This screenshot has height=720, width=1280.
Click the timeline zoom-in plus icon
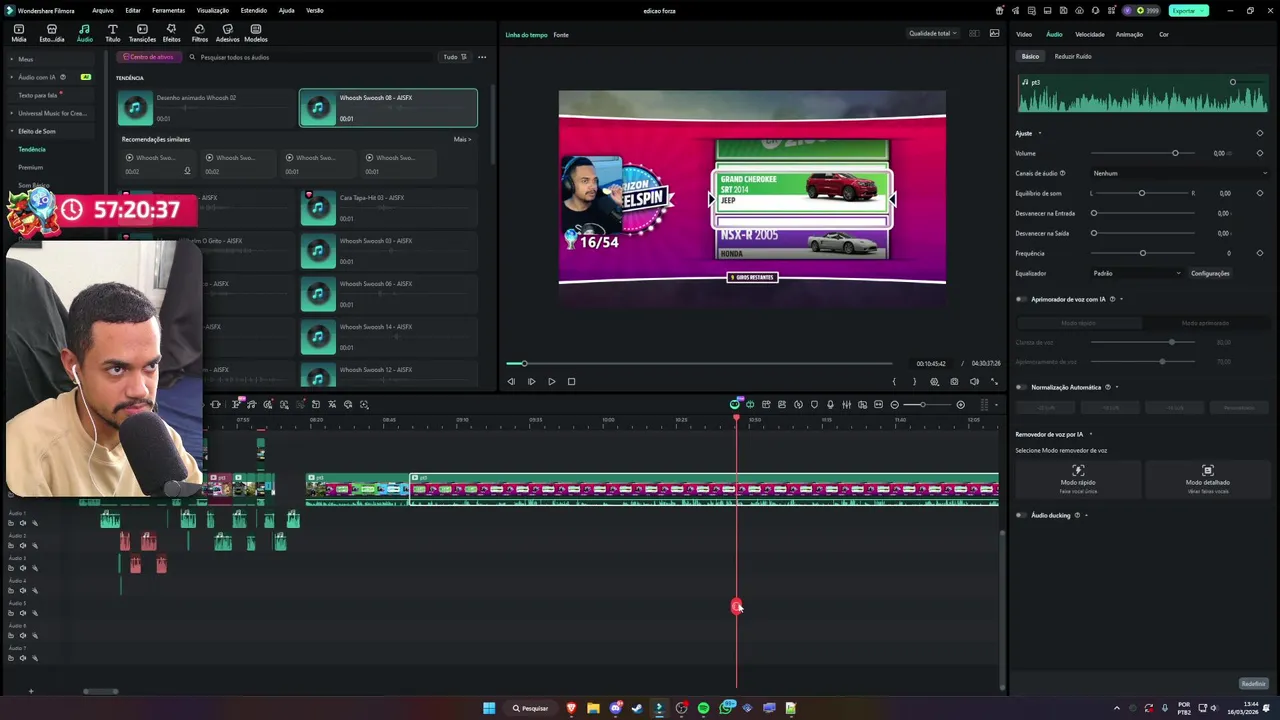tap(961, 405)
